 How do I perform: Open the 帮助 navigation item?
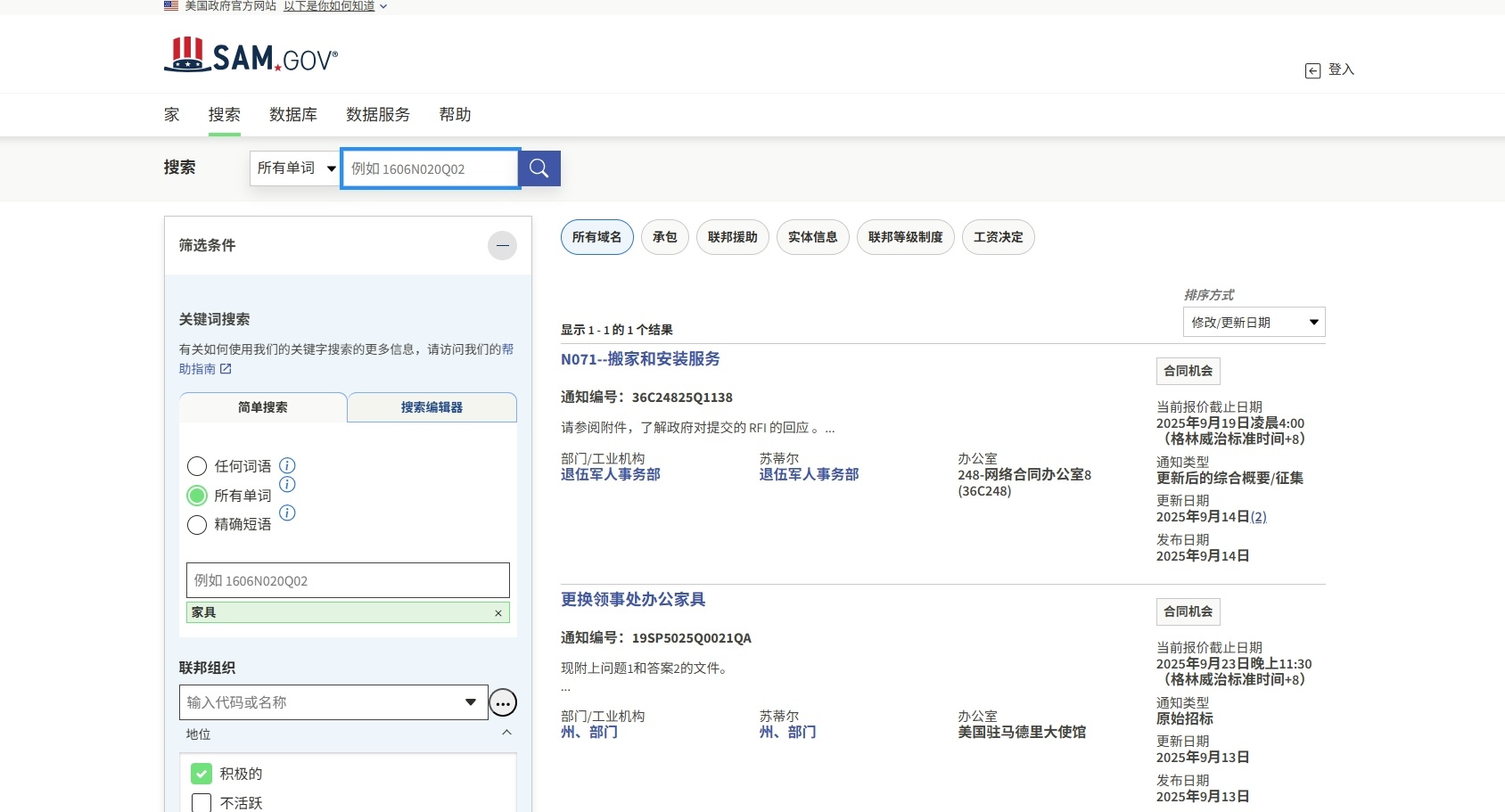tap(455, 114)
